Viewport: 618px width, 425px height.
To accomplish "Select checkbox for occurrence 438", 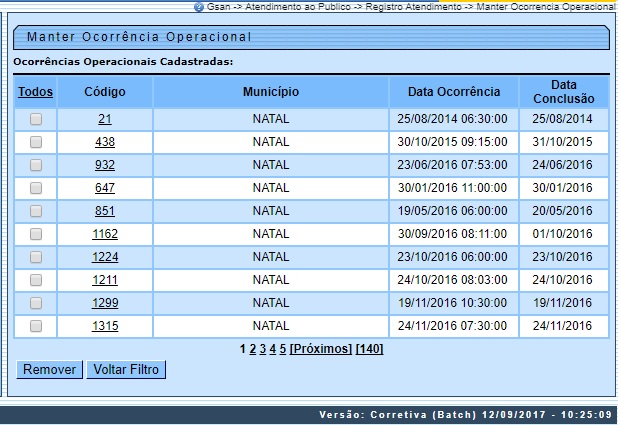I will 36,142.
